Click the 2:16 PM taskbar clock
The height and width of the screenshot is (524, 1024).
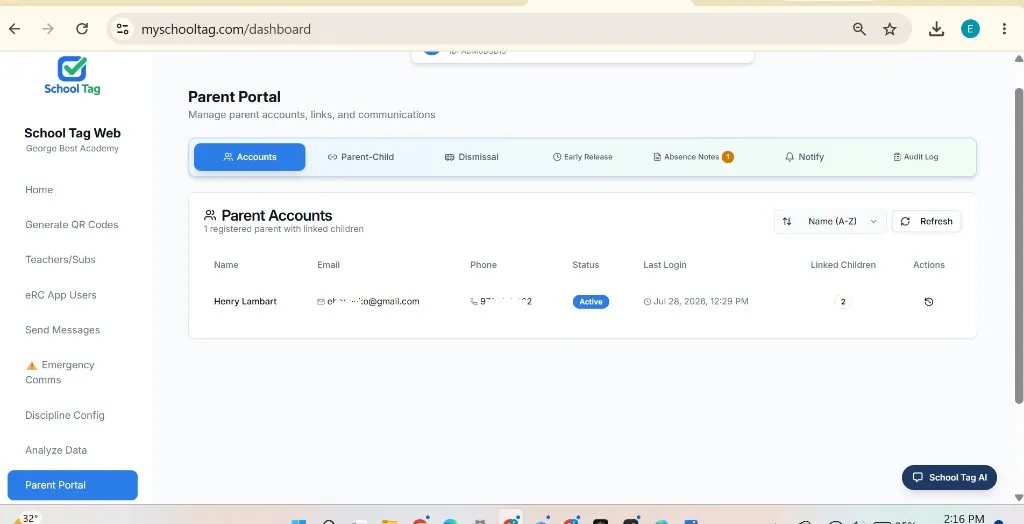964,519
